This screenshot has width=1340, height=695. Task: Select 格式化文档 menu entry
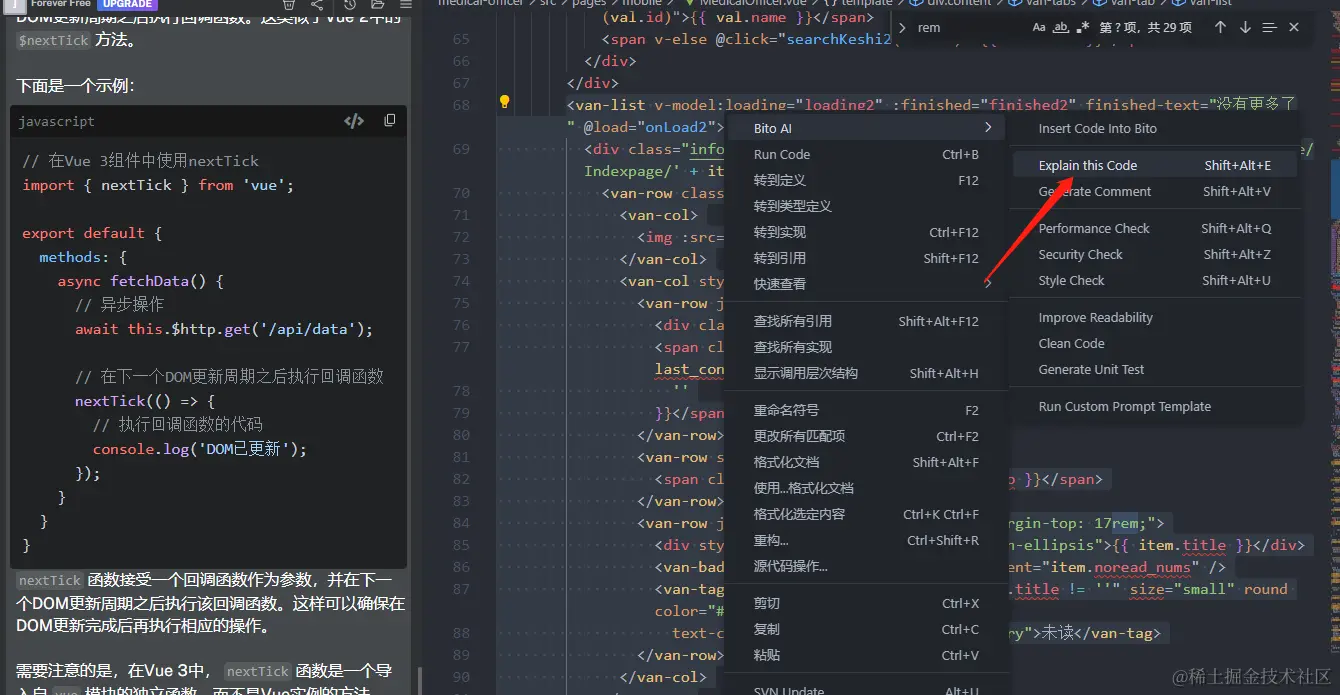(x=866, y=462)
